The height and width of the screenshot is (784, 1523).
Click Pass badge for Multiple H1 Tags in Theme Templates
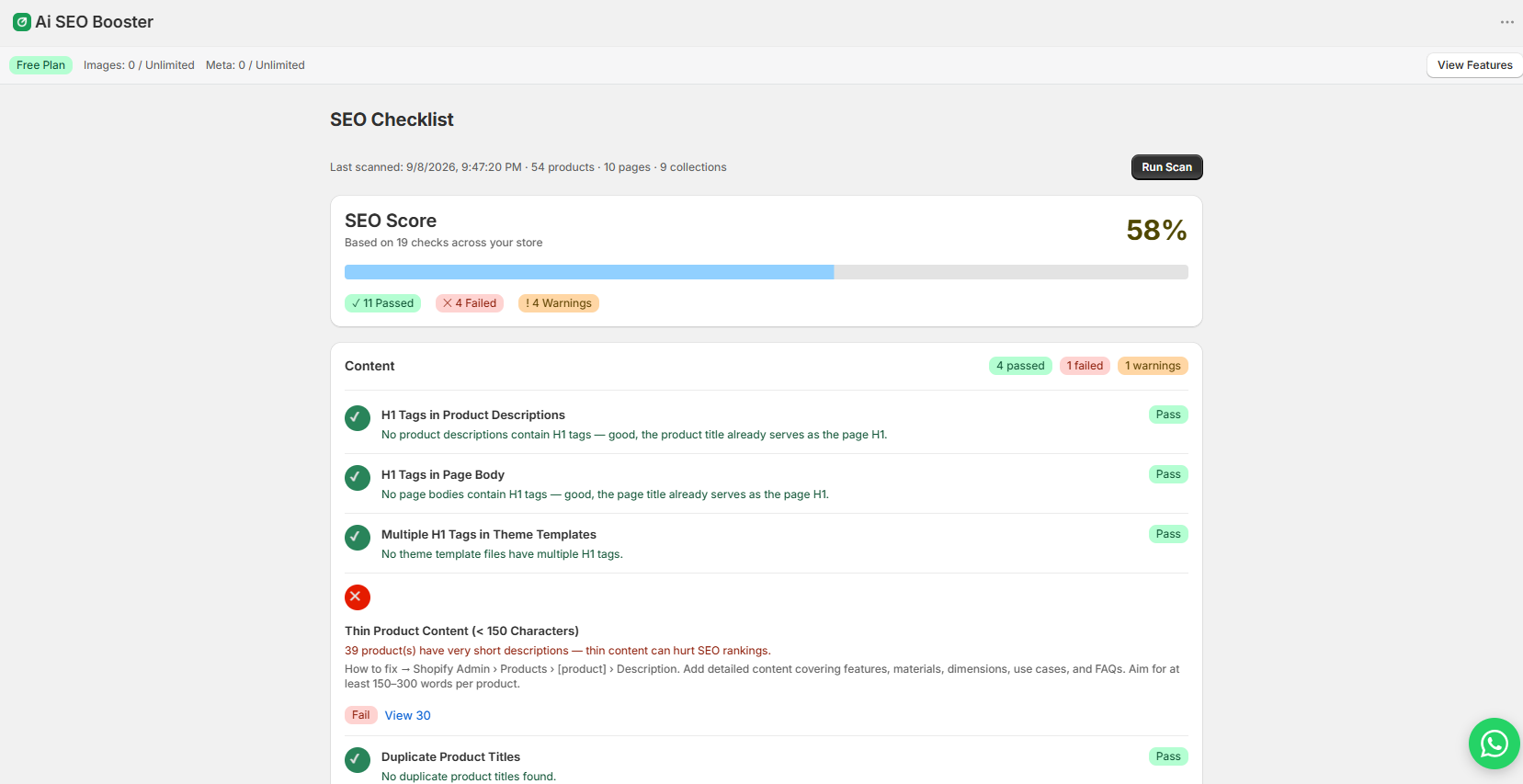1168,534
